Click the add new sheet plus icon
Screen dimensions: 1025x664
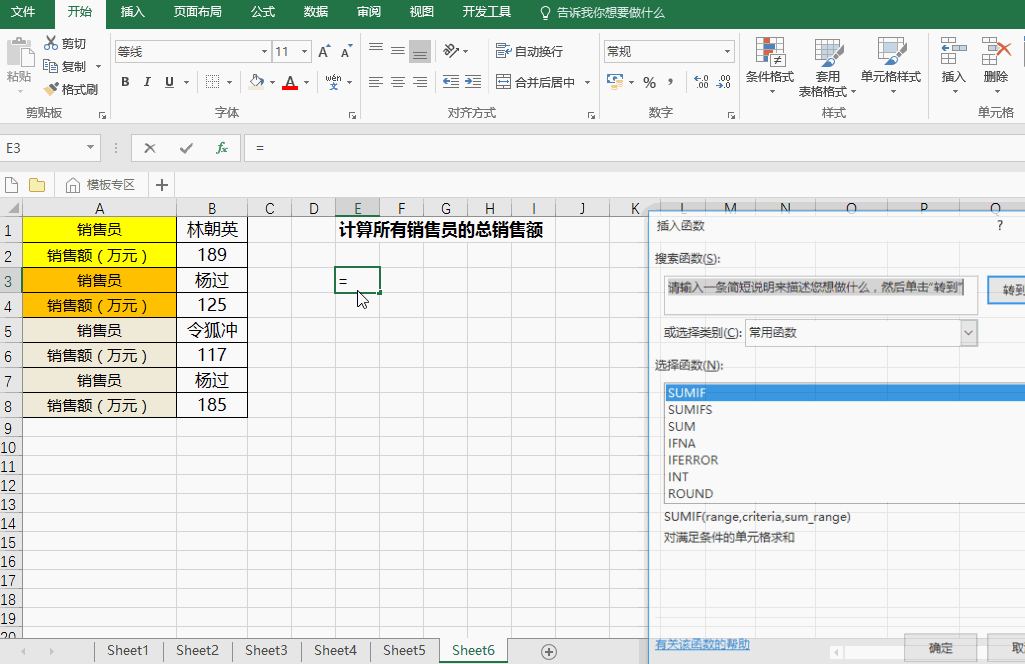[548, 651]
